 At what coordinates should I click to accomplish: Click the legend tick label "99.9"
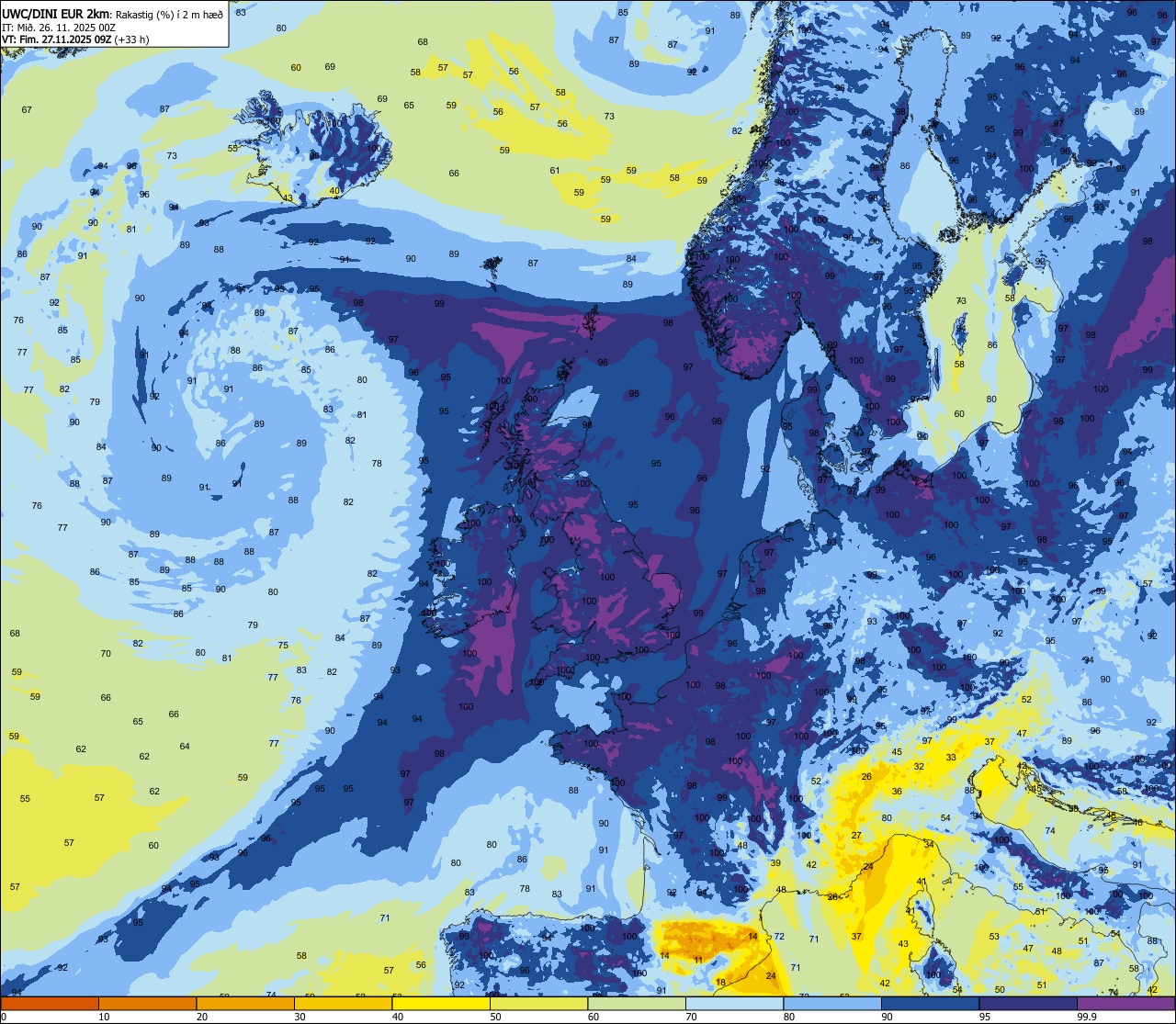[x=1087, y=1017]
